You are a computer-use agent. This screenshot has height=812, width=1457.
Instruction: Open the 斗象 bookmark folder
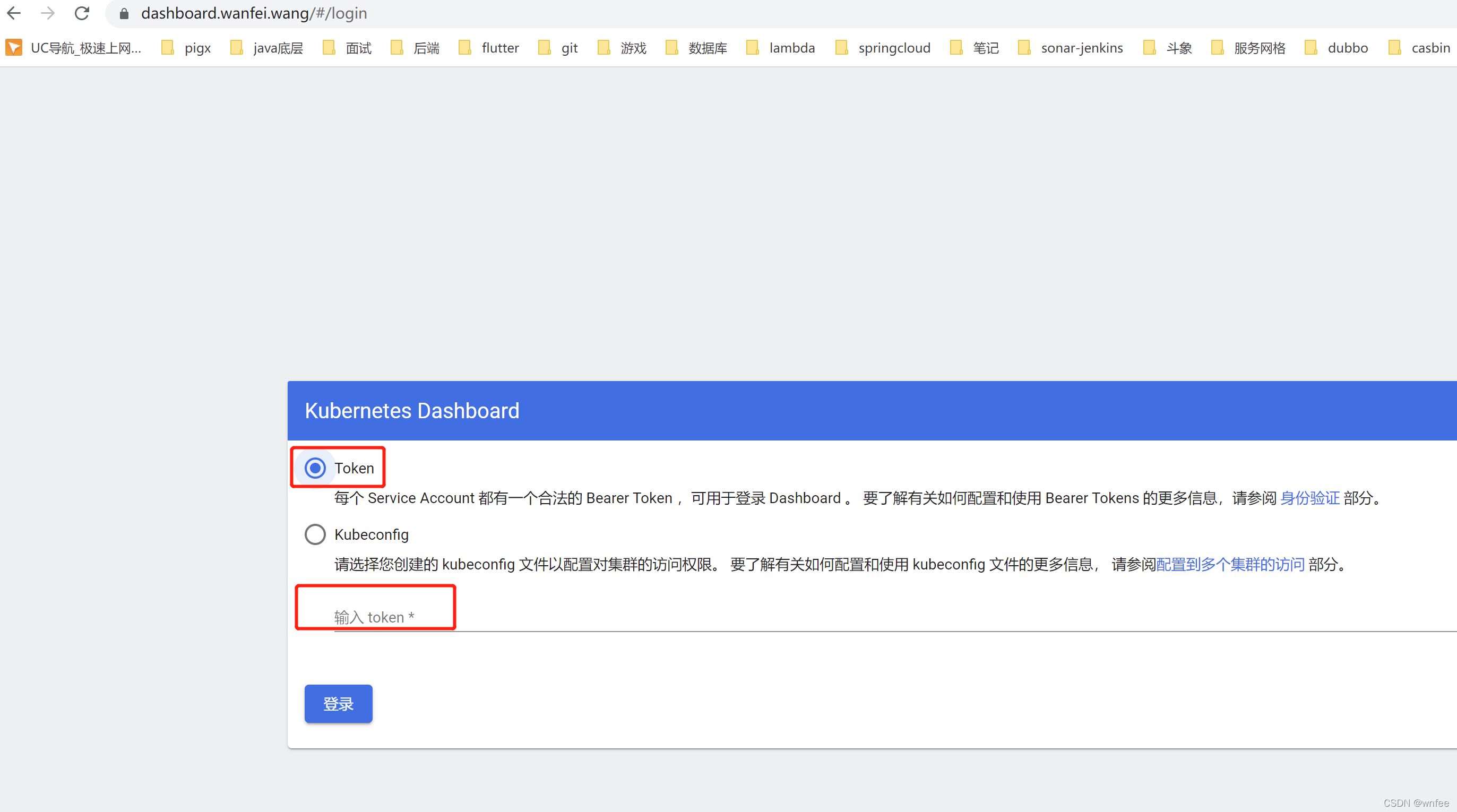click(1168, 47)
